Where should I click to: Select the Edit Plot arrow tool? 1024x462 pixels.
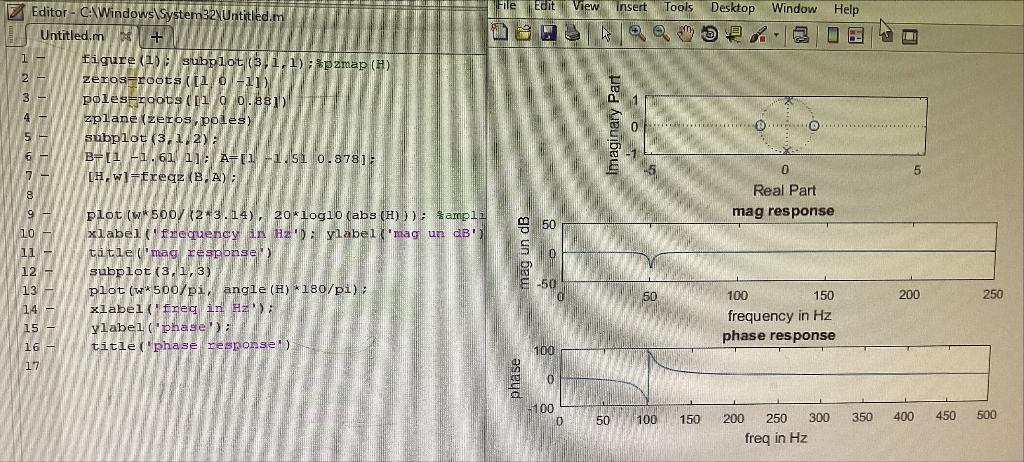[606, 34]
